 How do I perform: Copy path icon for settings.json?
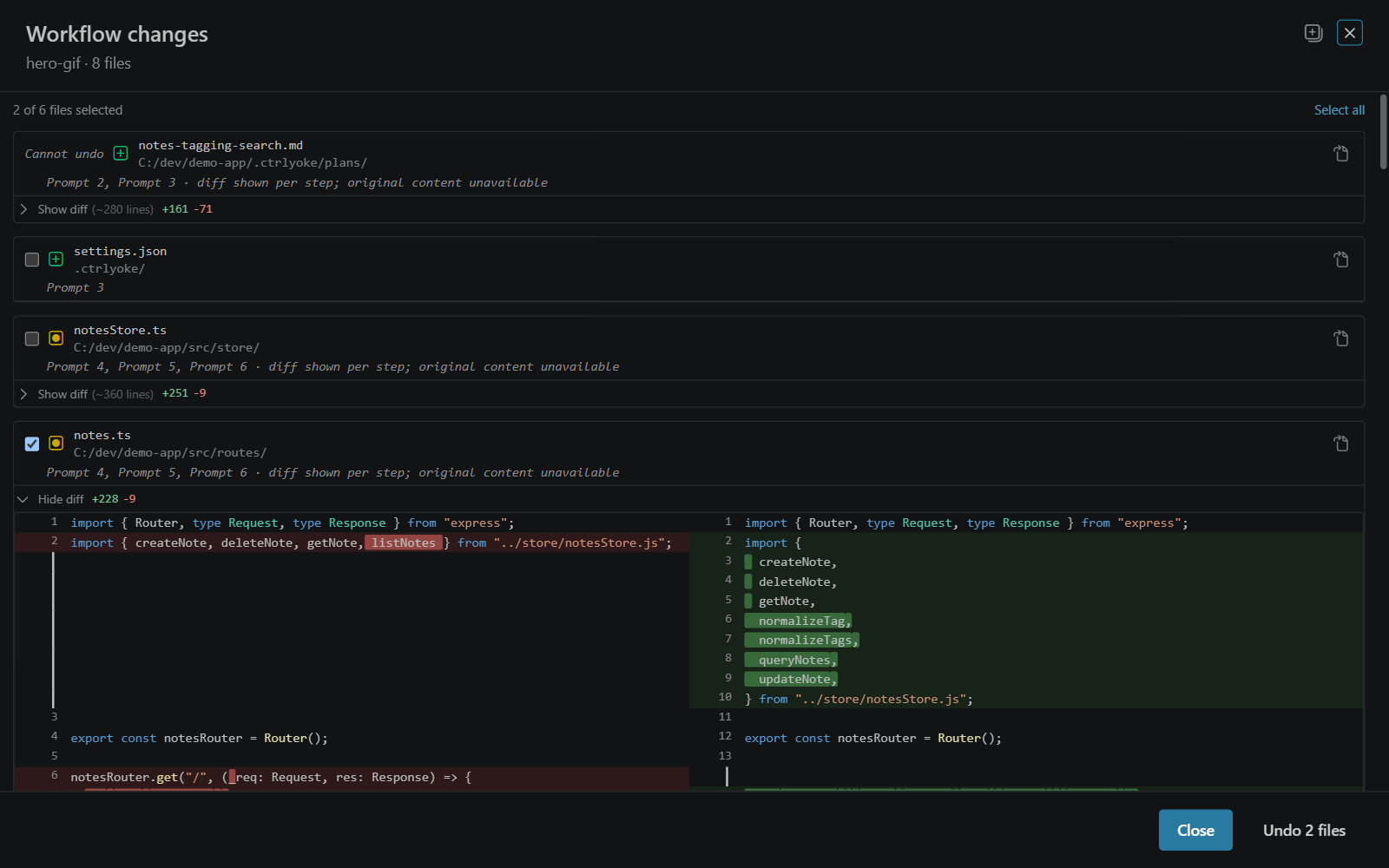1341,260
